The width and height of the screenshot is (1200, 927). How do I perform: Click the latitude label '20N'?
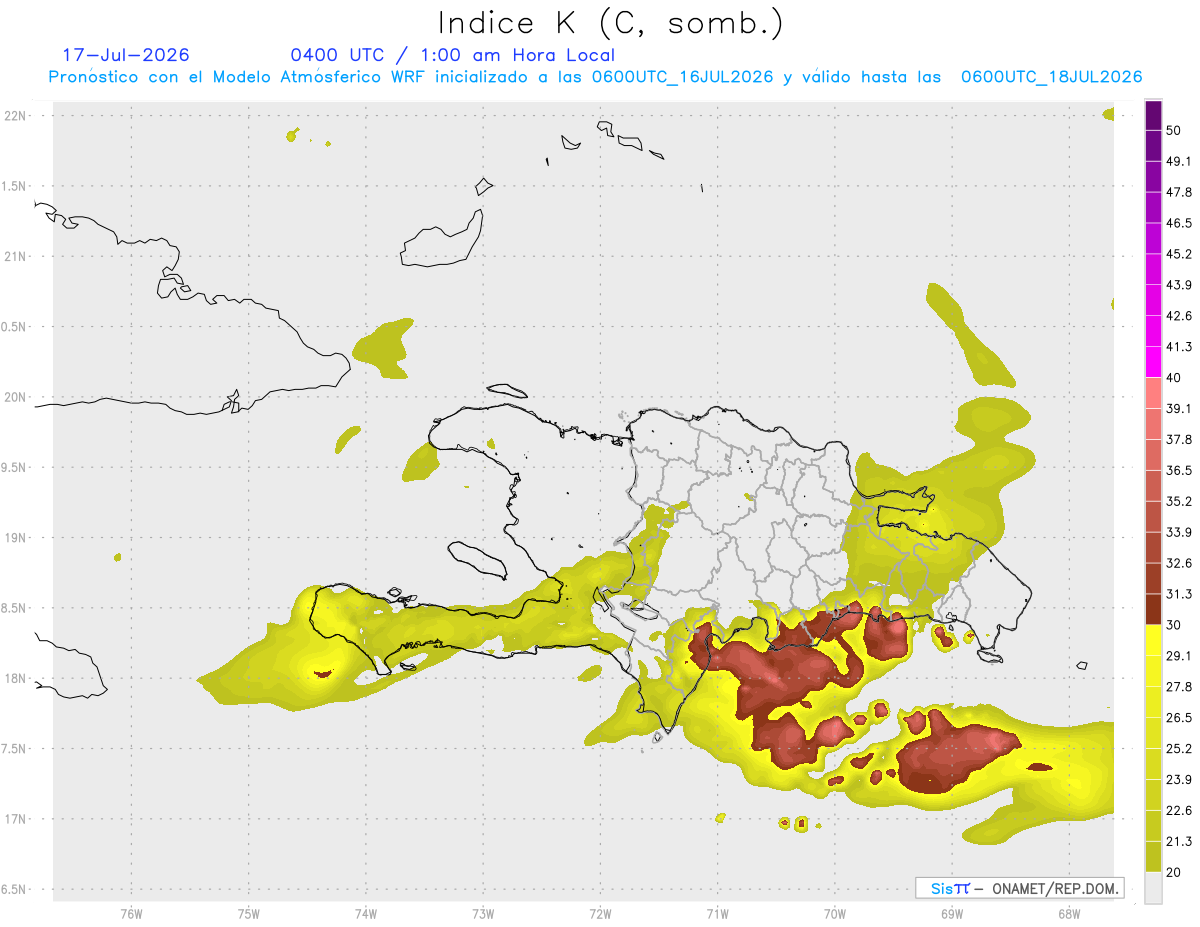pos(17,397)
